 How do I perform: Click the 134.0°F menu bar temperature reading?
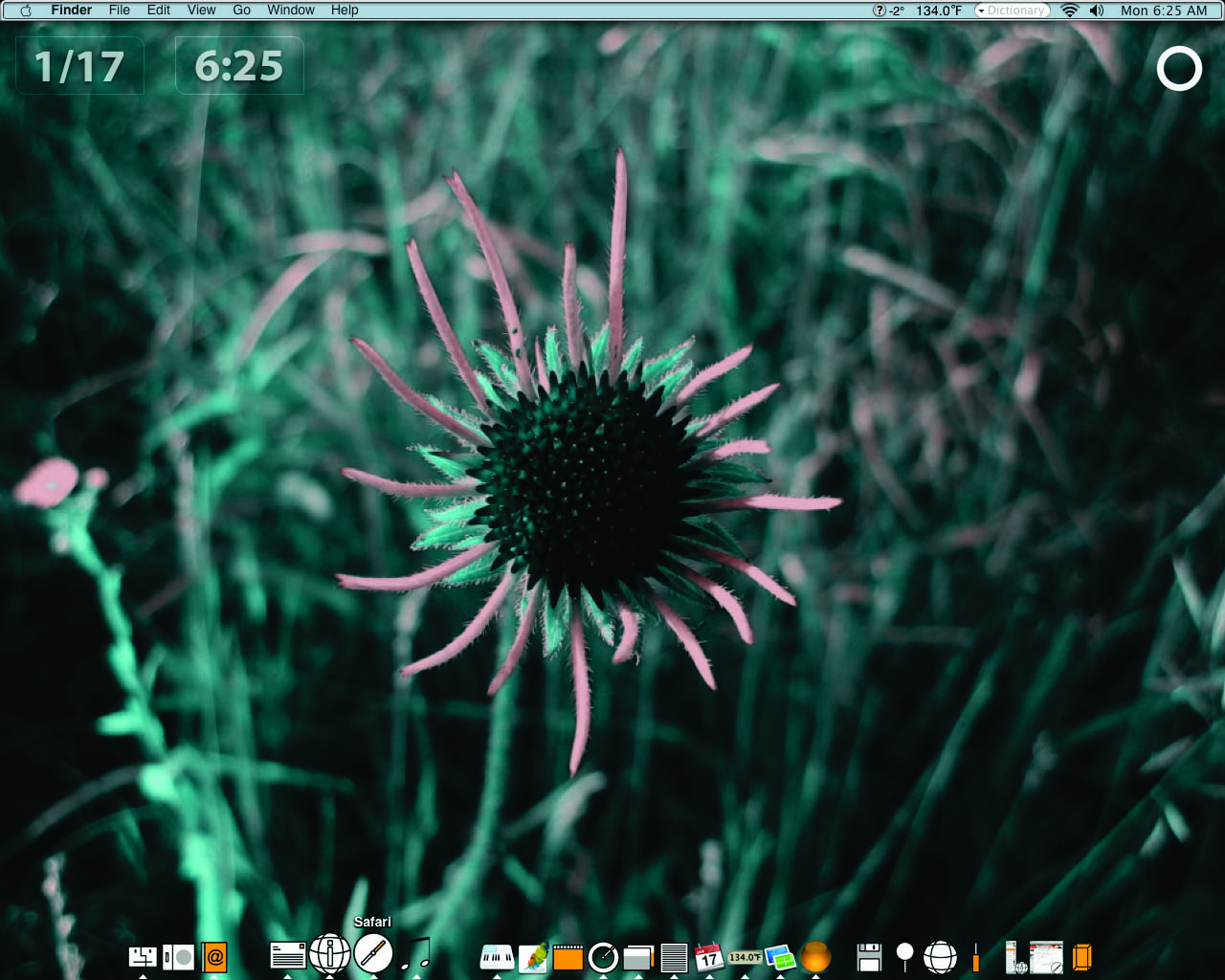pos(939,11)
